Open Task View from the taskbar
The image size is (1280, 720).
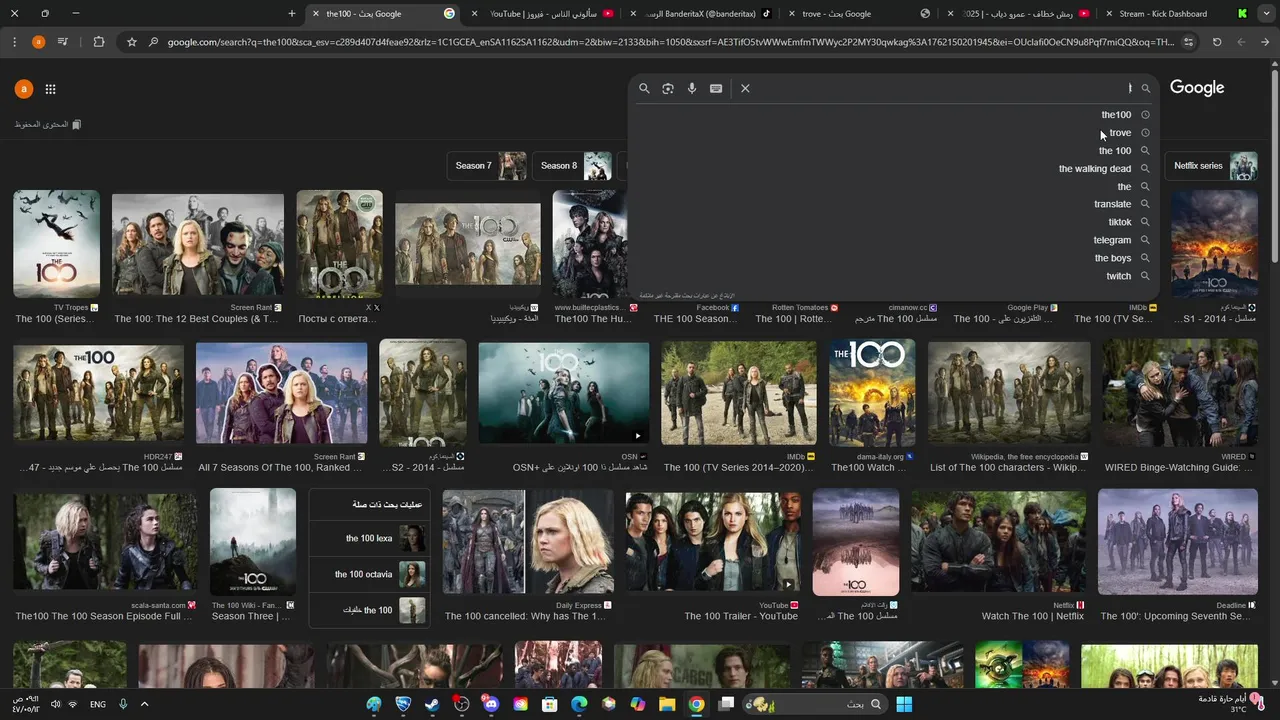727,704
